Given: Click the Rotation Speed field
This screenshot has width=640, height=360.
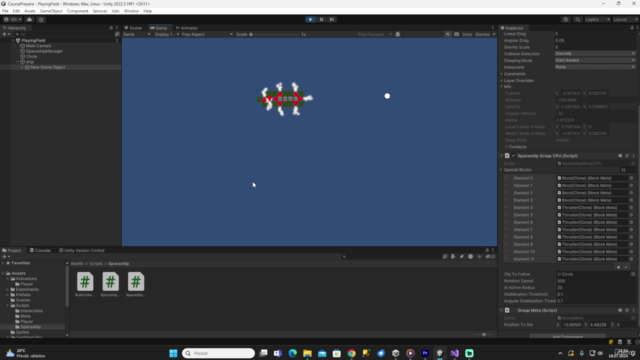Looking at the screenshot, I should click(597, 281).
